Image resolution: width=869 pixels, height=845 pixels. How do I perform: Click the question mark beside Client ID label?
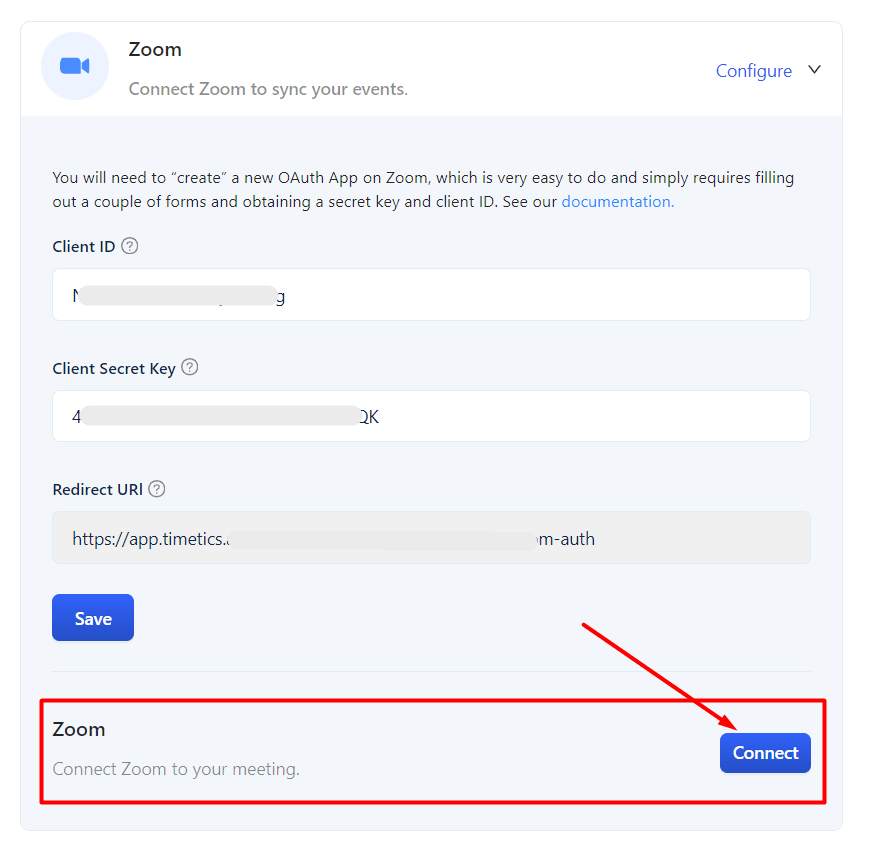130,246
